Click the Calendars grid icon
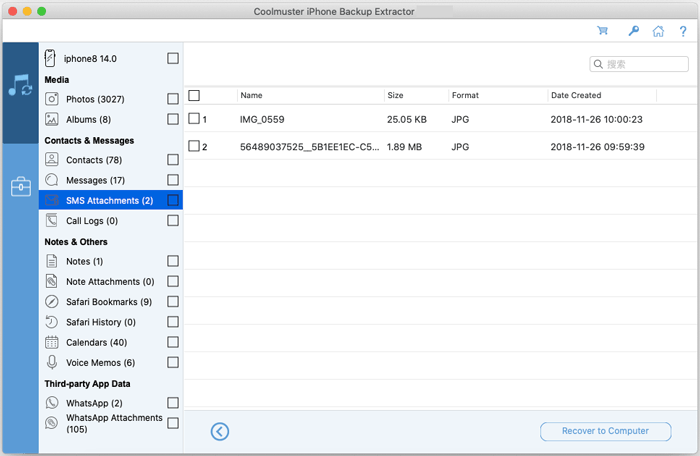Screen dimensions: 700x456 (52, 342)
